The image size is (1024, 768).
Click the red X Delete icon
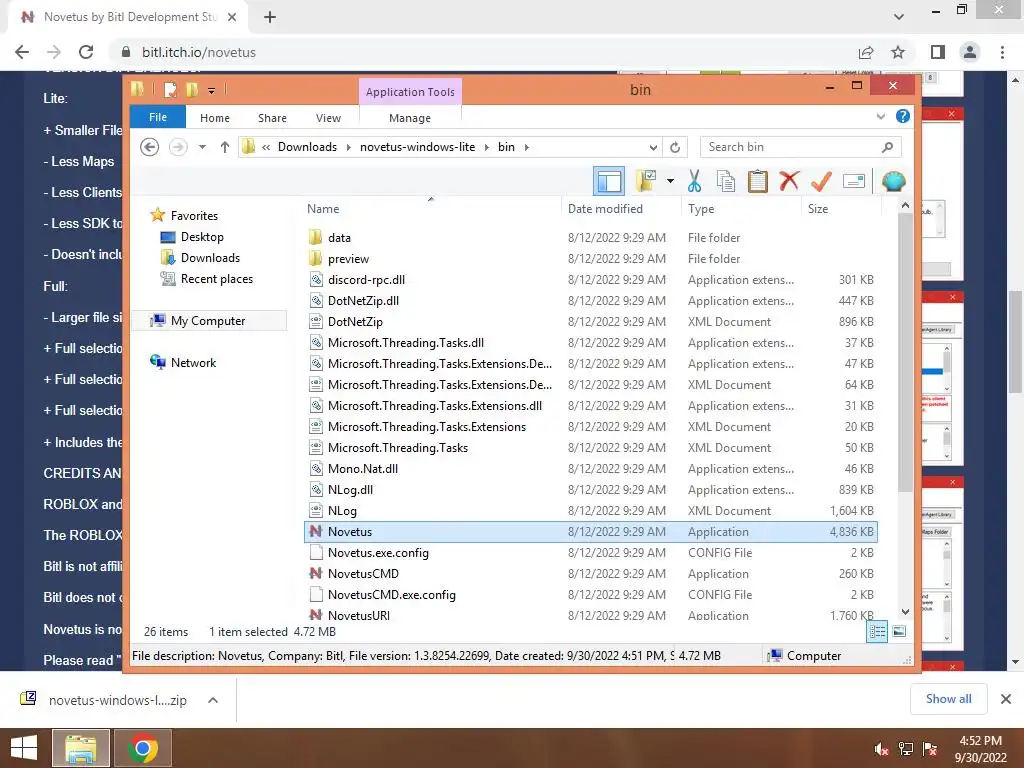789,181
